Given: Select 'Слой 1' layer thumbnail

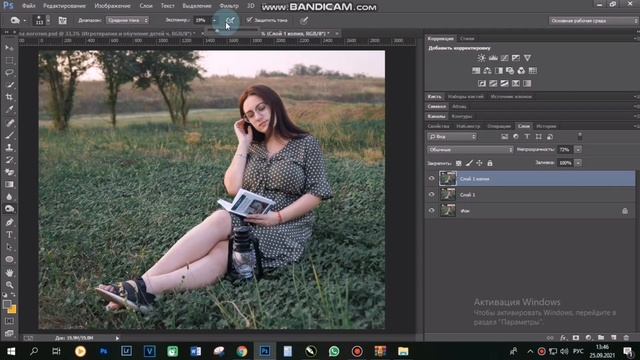Looking at the screenshot, I should (x=448, y=195).
